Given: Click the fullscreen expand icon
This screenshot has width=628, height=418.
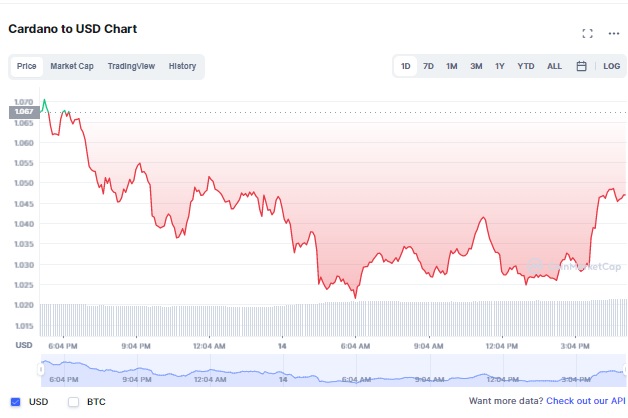Looking at the screenshot, I should tap(588, 33).
